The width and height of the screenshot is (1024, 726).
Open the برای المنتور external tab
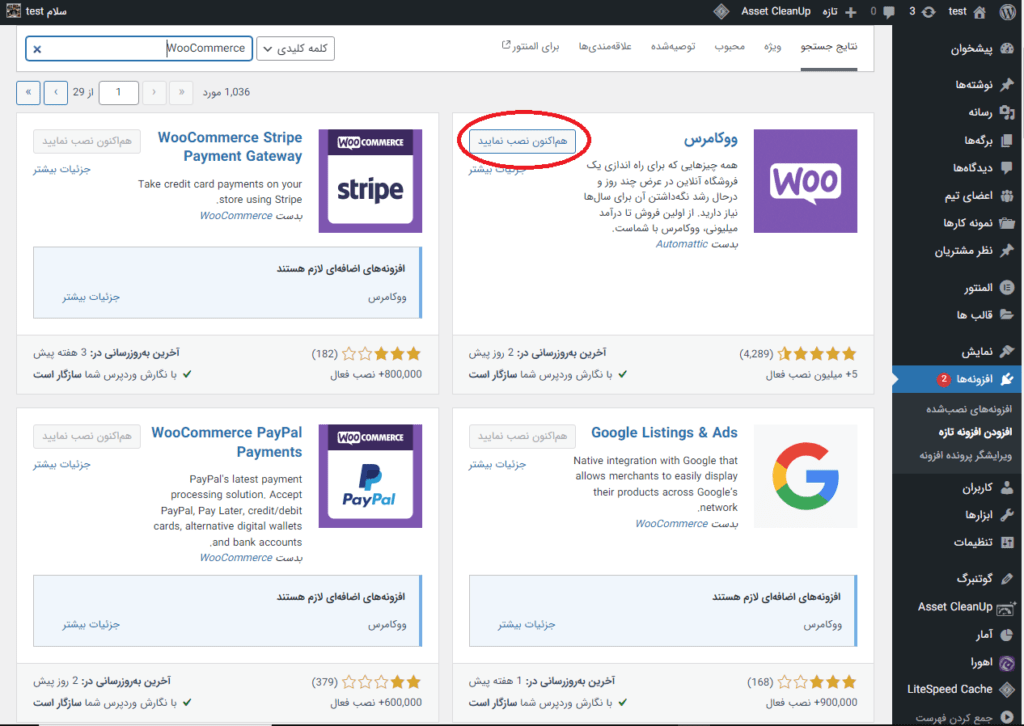pos(530,47)
